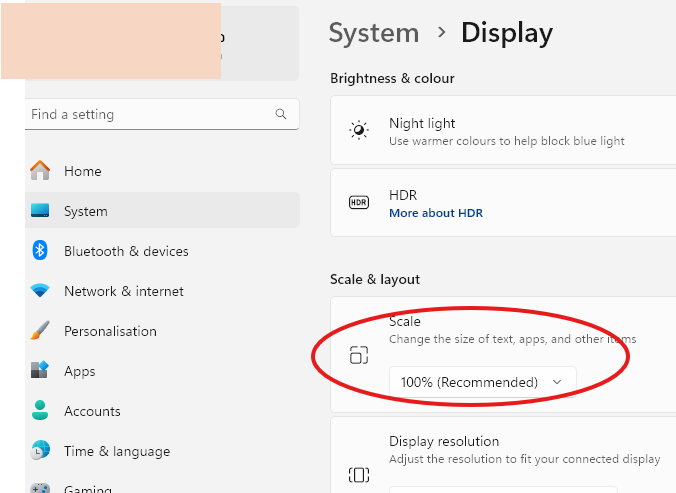Click the Display resolution icon
This screenshot has height=493, width=676.
[359, 474]
